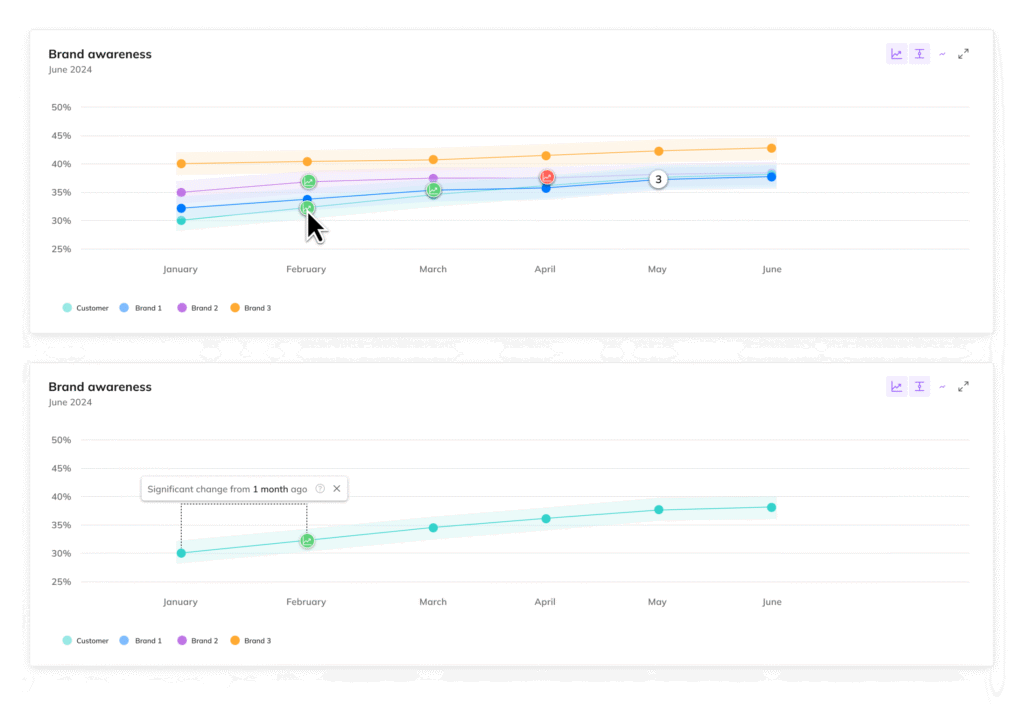
Task: Click red significance marker at April
Action: [547, 177]
